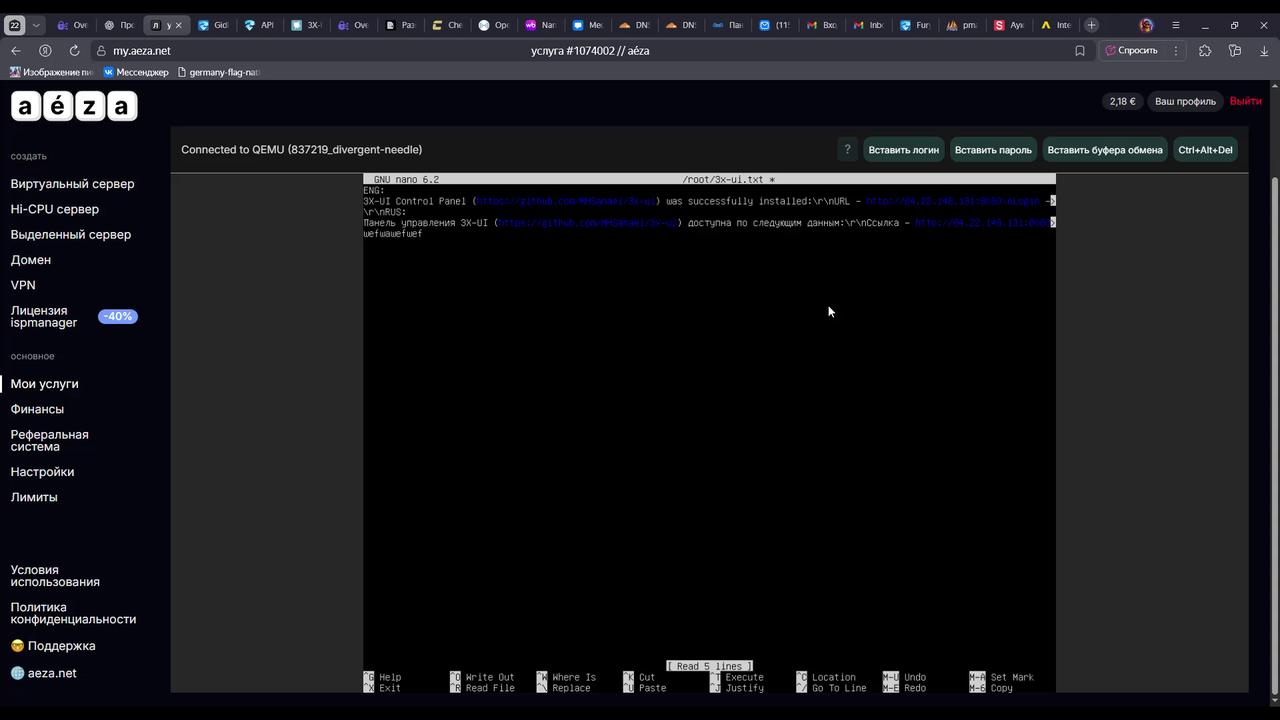
Task: Go back using the browser back arrow
Action: point(16,51)
